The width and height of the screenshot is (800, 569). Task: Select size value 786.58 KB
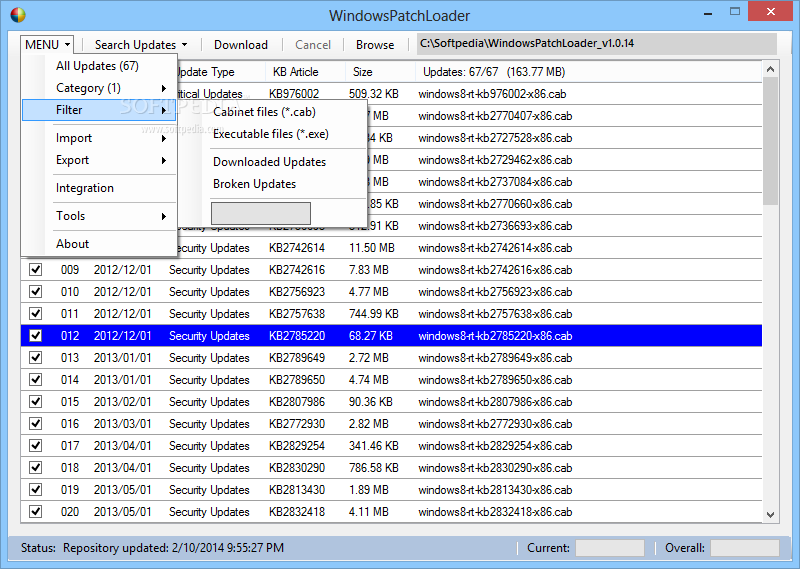(x=373, y=468)
